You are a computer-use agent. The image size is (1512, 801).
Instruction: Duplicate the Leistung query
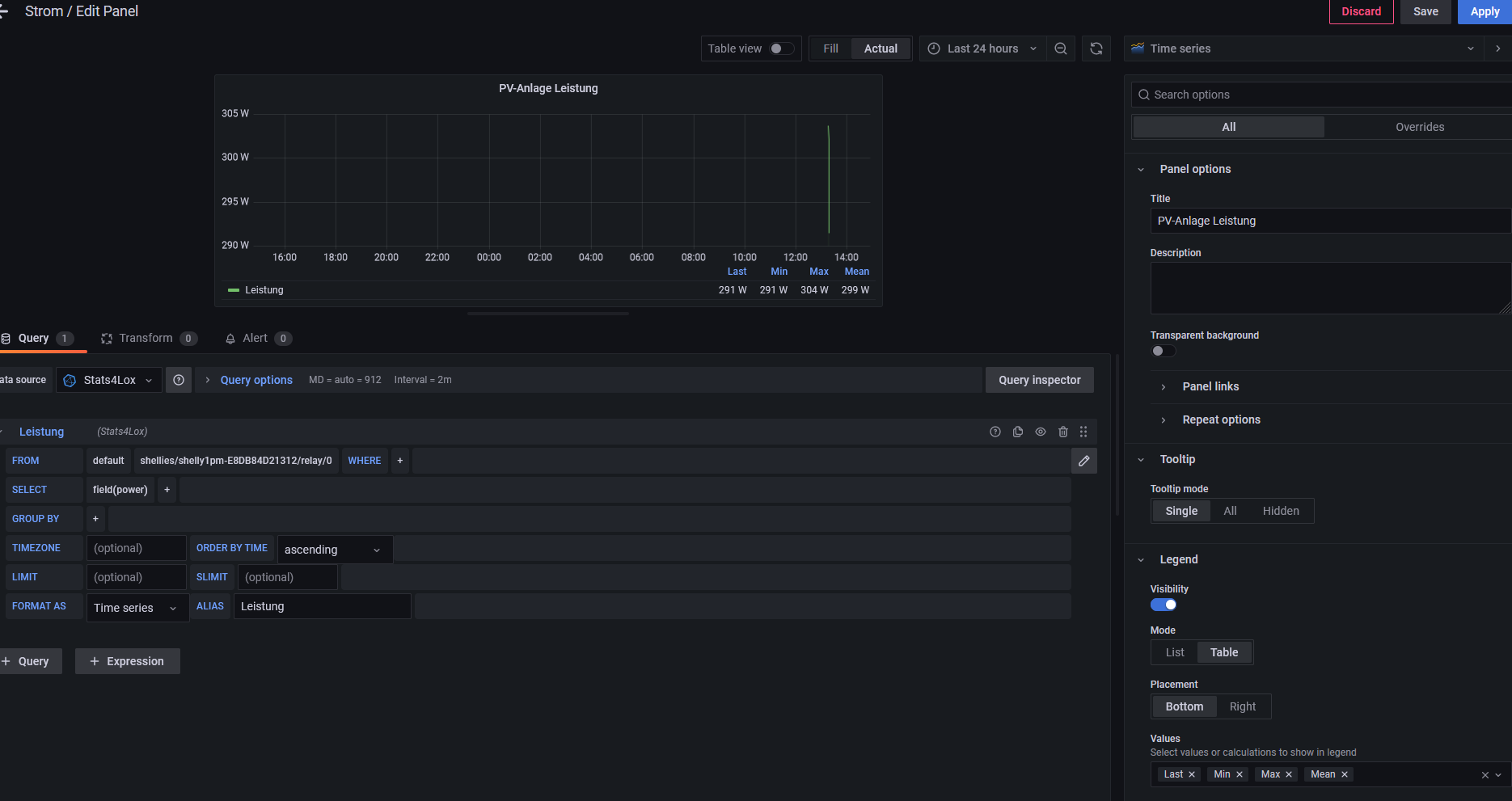(1018, 432)
